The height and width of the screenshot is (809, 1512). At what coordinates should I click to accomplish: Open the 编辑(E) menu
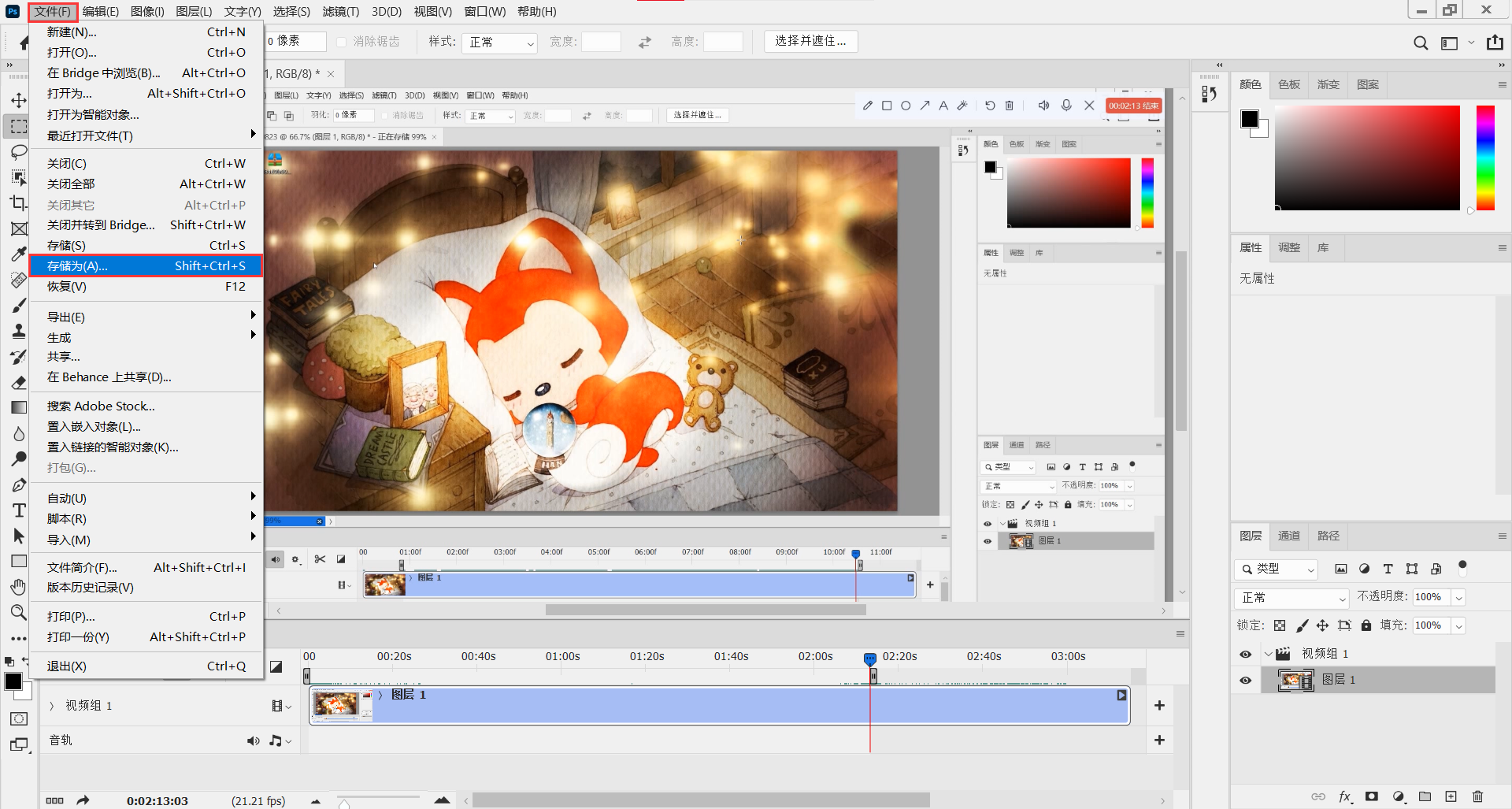[100, 11]
